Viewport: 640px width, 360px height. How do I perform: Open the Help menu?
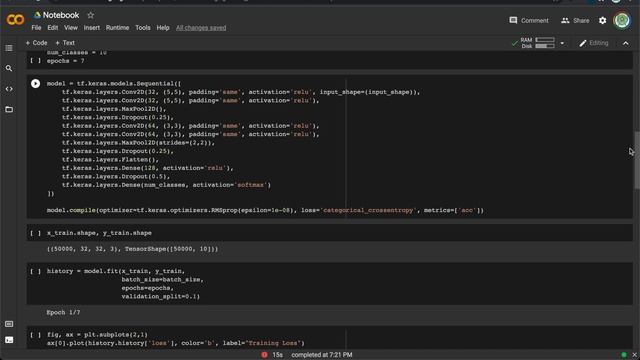click(x=163, y=28)
